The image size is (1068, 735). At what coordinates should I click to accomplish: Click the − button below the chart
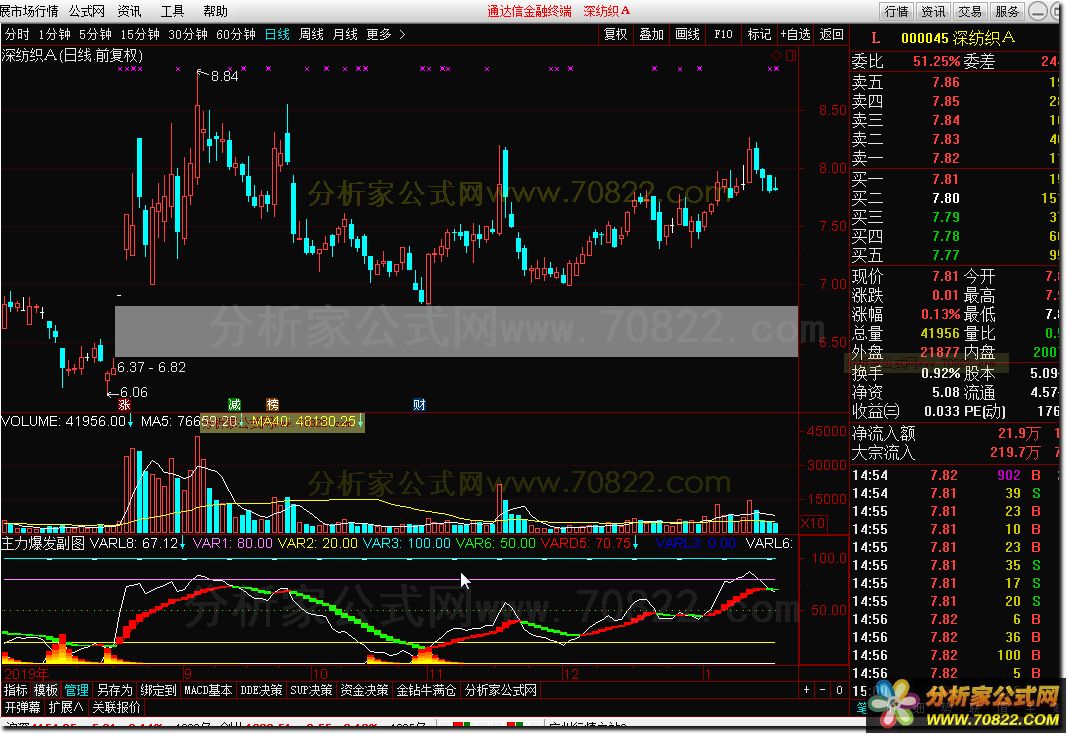pyautogui.click(x=823, y=690)
